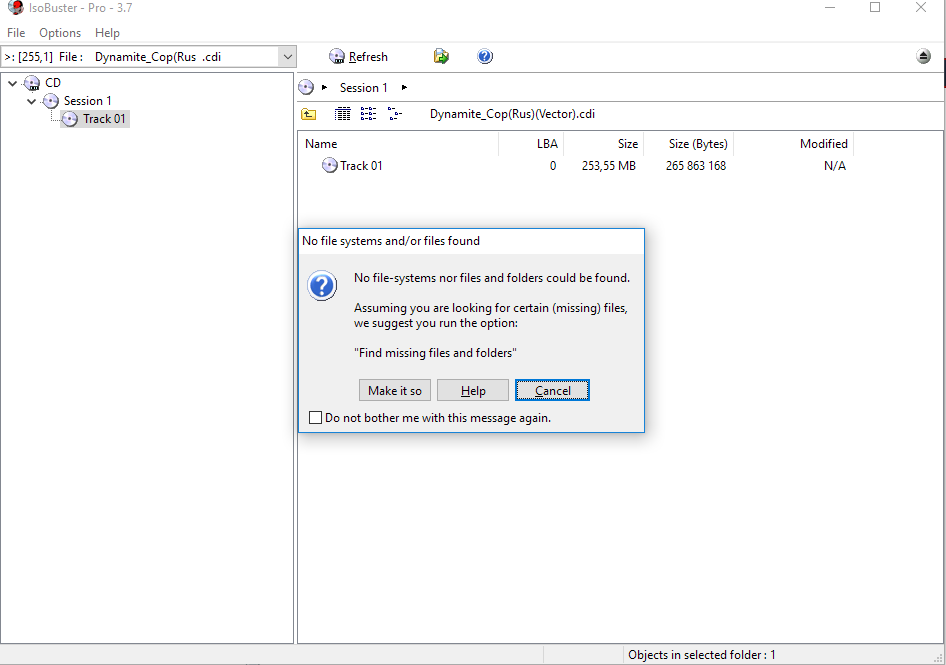Open the File menu
This screenshot has height=665, width=946.
click(x=16, y=33)
